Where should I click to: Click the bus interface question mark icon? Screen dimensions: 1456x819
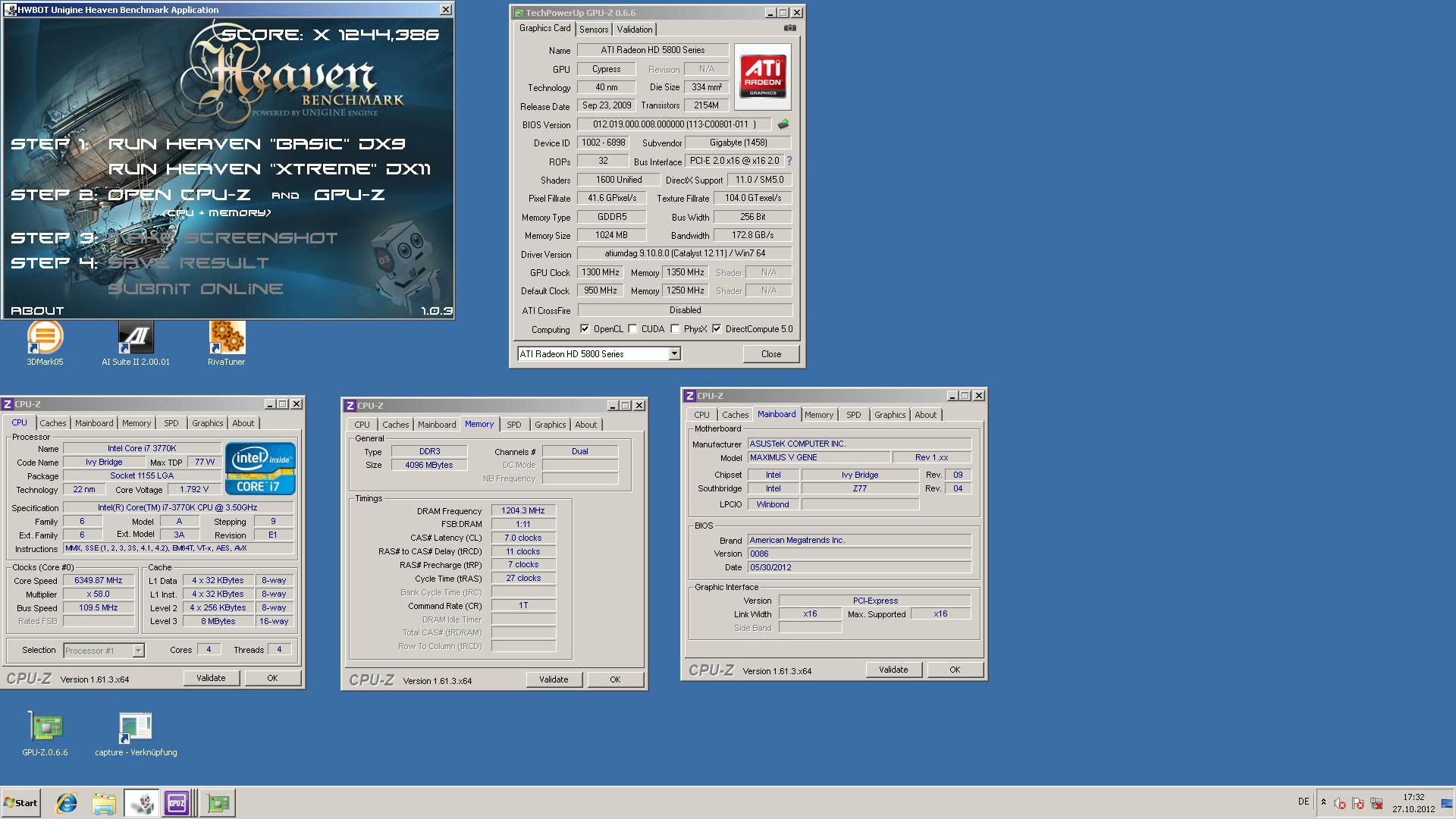[789, 161]
